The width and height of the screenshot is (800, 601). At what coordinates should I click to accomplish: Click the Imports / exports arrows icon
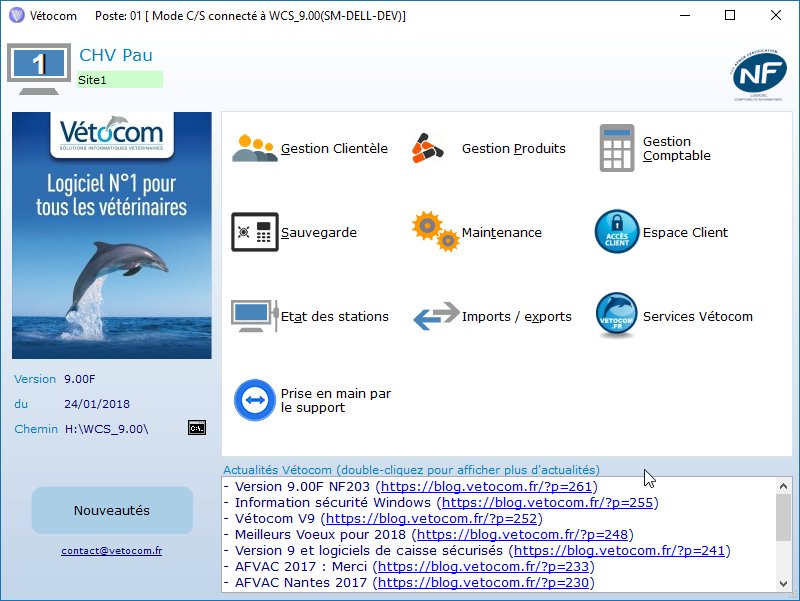(436, 316)
